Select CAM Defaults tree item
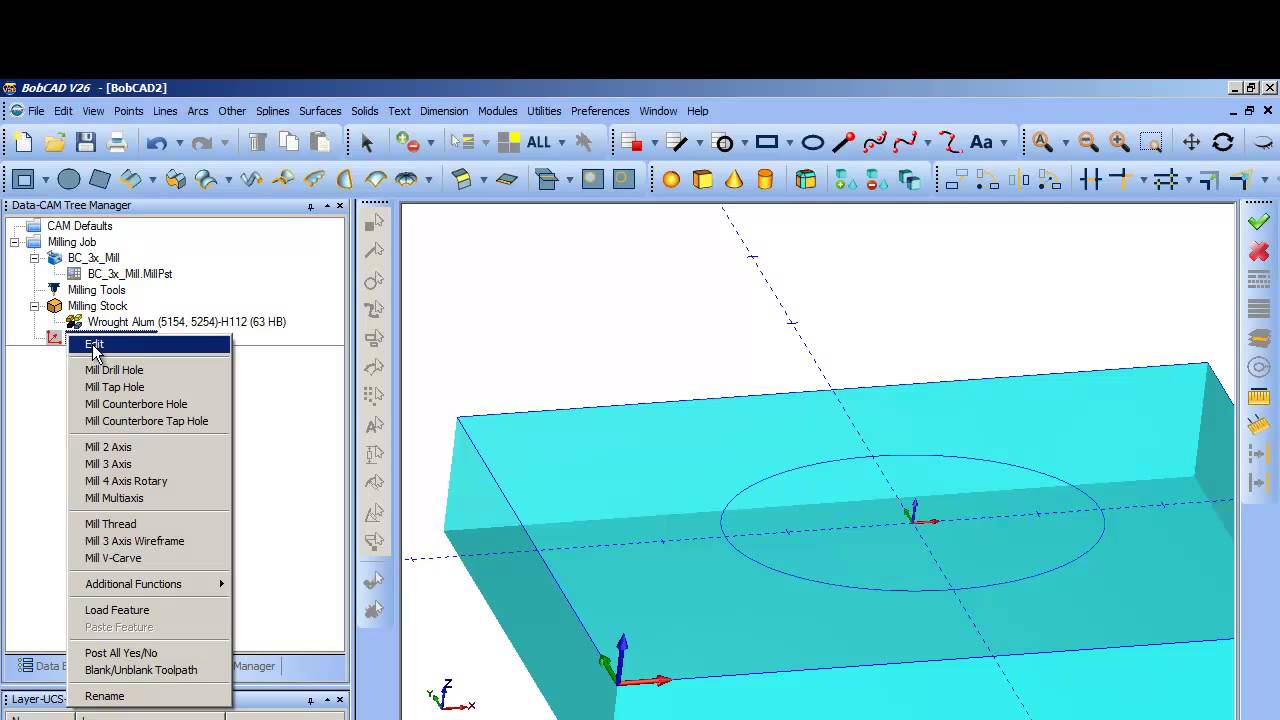This screenshot has height=720, width=1280. point(80,226)
